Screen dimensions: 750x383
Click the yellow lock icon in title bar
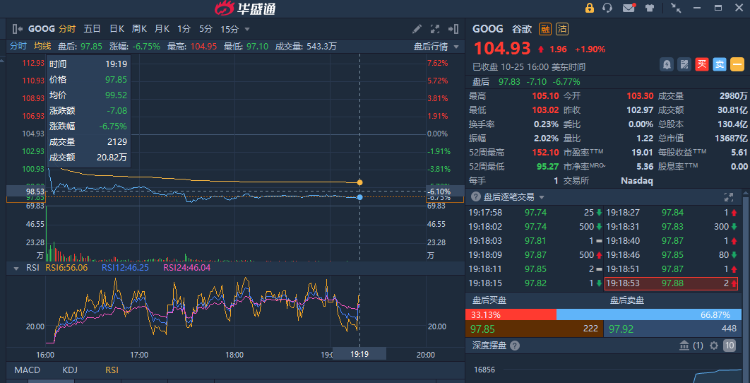pyautogui.click(x=589, y=8)
